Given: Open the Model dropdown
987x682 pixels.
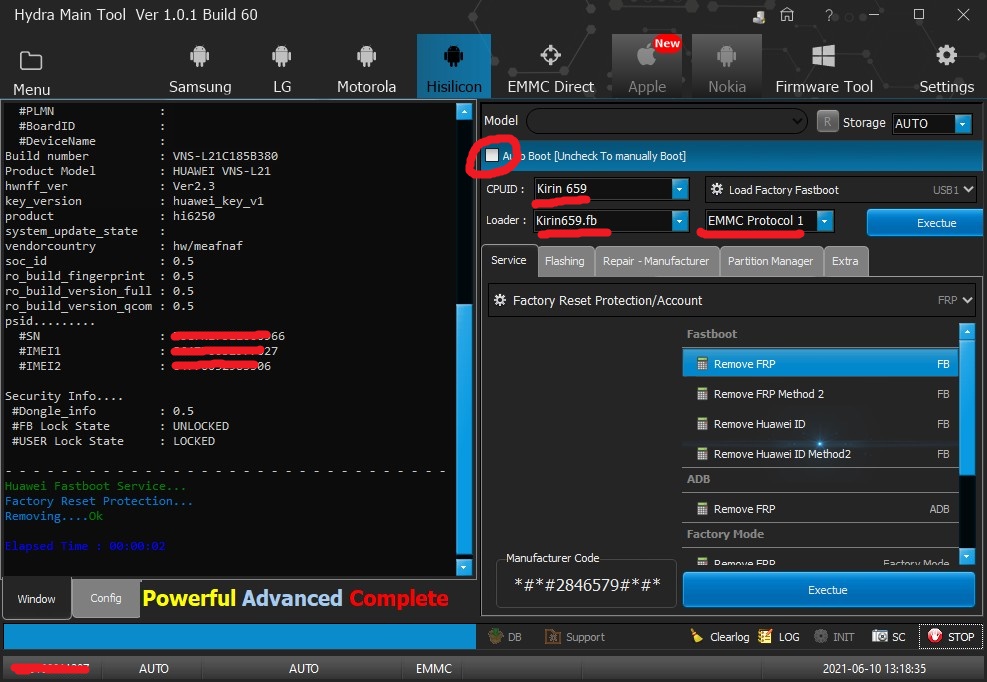Looking at the screenshot, I should (667, 122).
